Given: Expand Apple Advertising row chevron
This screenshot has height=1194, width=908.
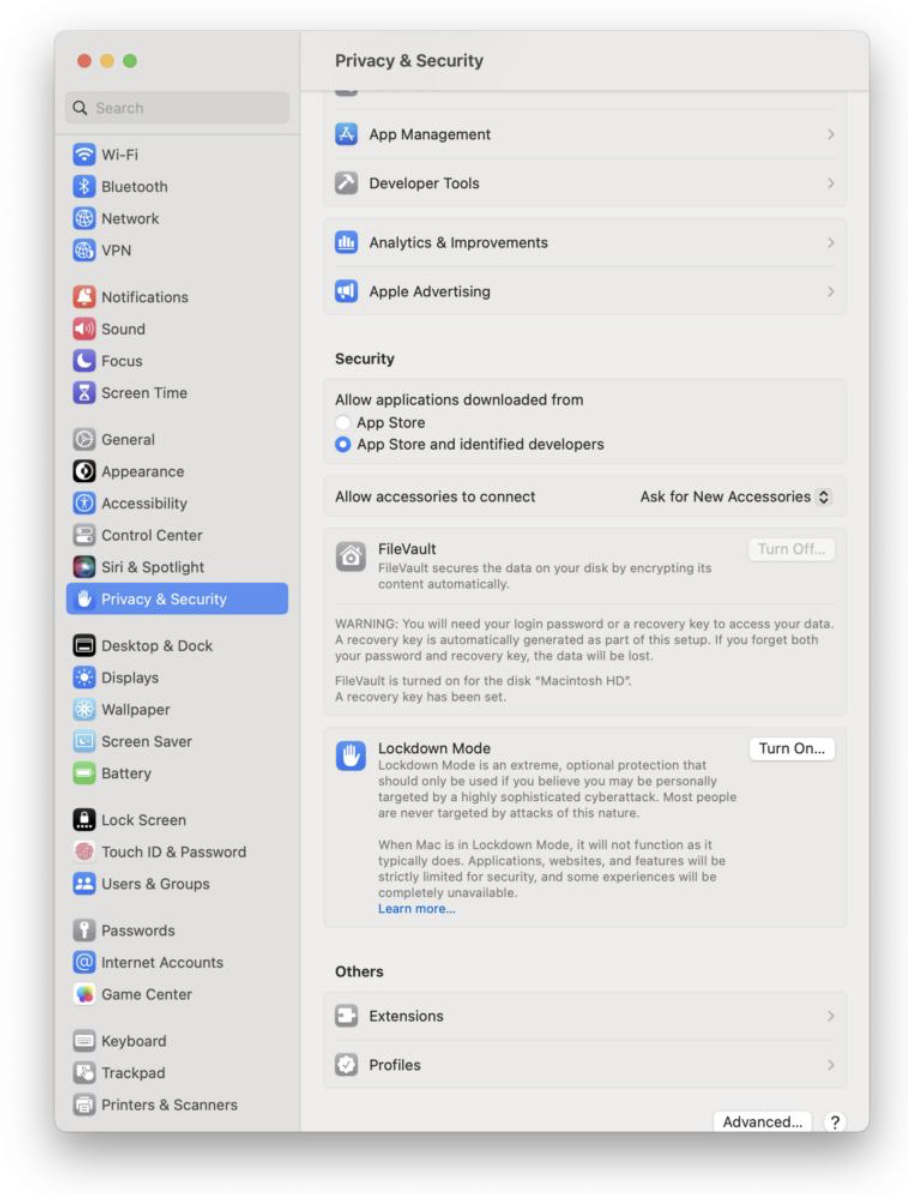Looking at the screenshot, I should coord(830,292).
